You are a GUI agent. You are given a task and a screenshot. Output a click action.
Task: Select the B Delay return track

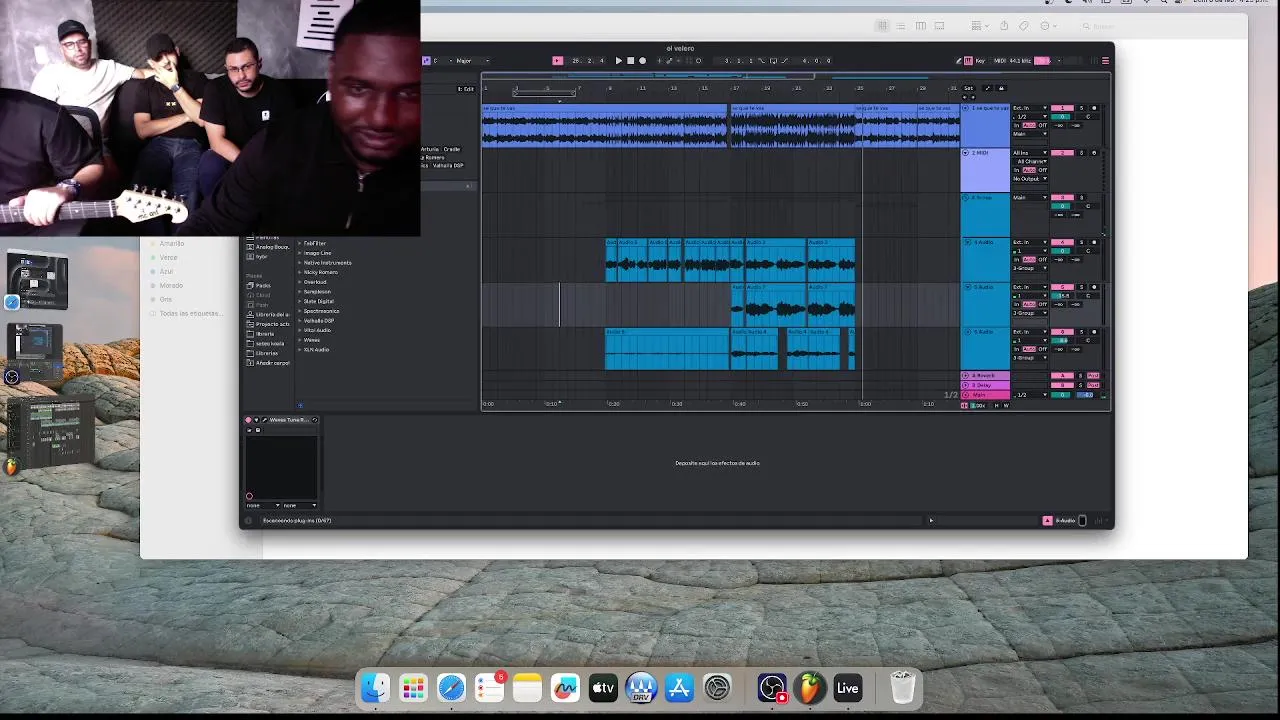point(985,385)
